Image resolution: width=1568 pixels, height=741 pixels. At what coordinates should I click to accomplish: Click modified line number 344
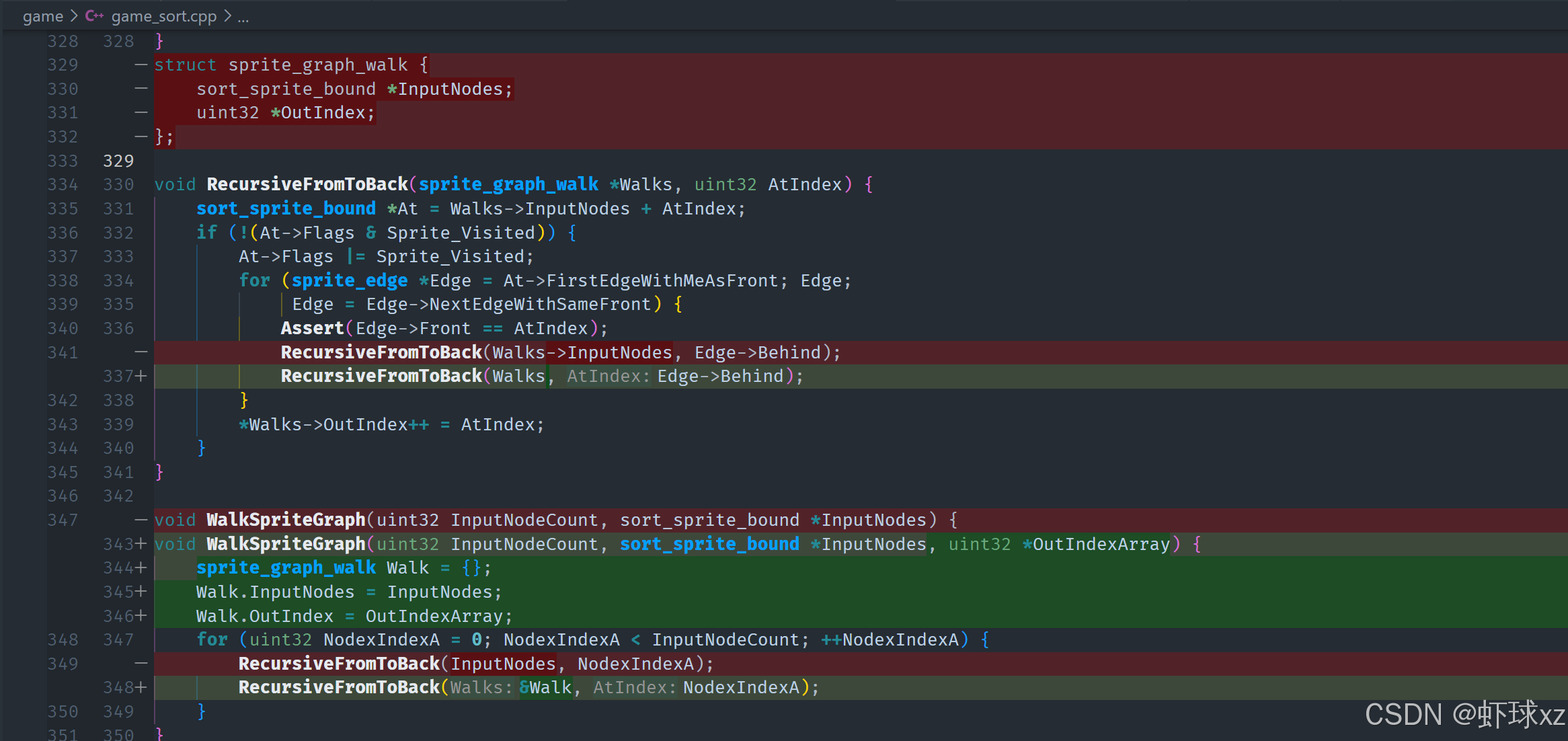118,568
